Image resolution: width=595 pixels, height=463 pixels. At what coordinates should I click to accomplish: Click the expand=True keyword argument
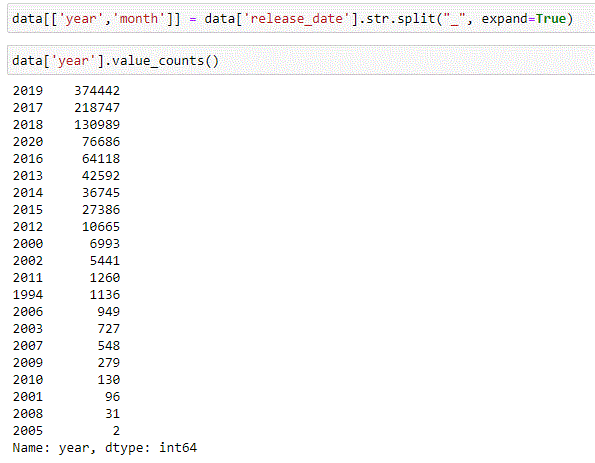[x=523, y=19]
